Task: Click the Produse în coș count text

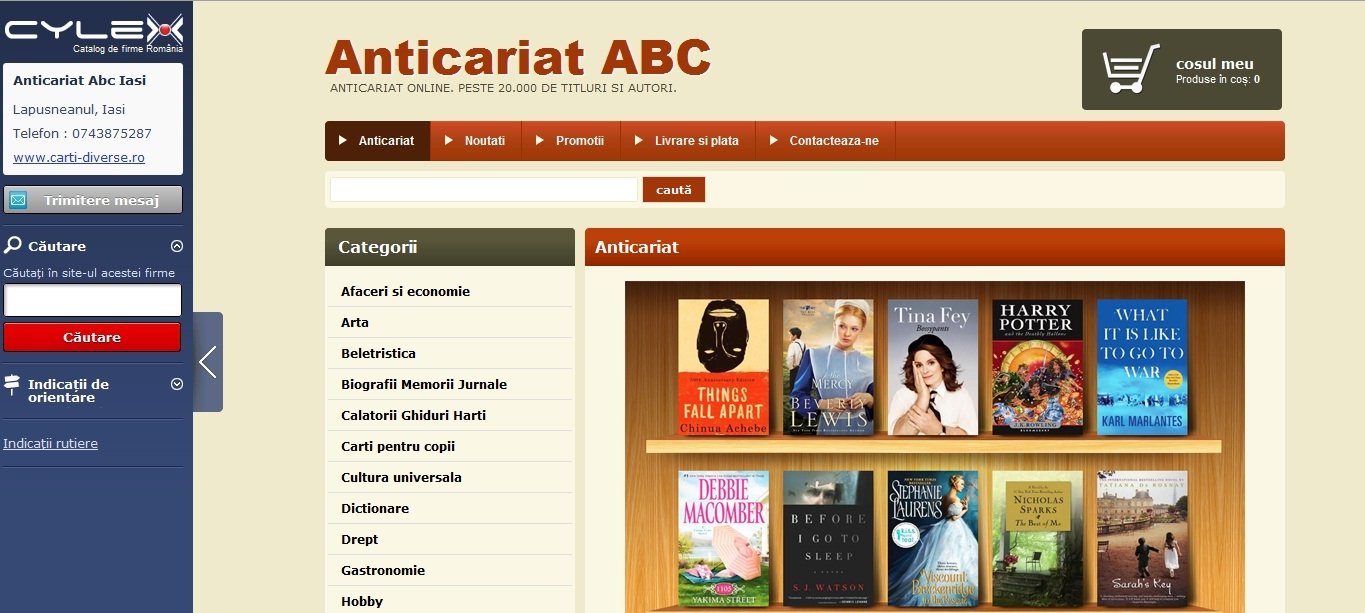Action: (x=1218, y=80)
